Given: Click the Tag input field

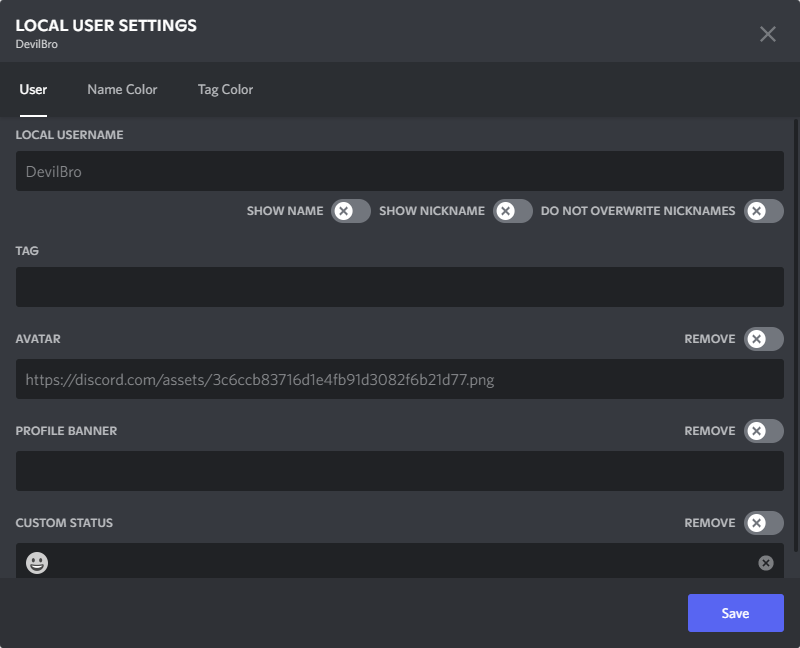Looking at the screenshot, I should [x=400, y=287].
